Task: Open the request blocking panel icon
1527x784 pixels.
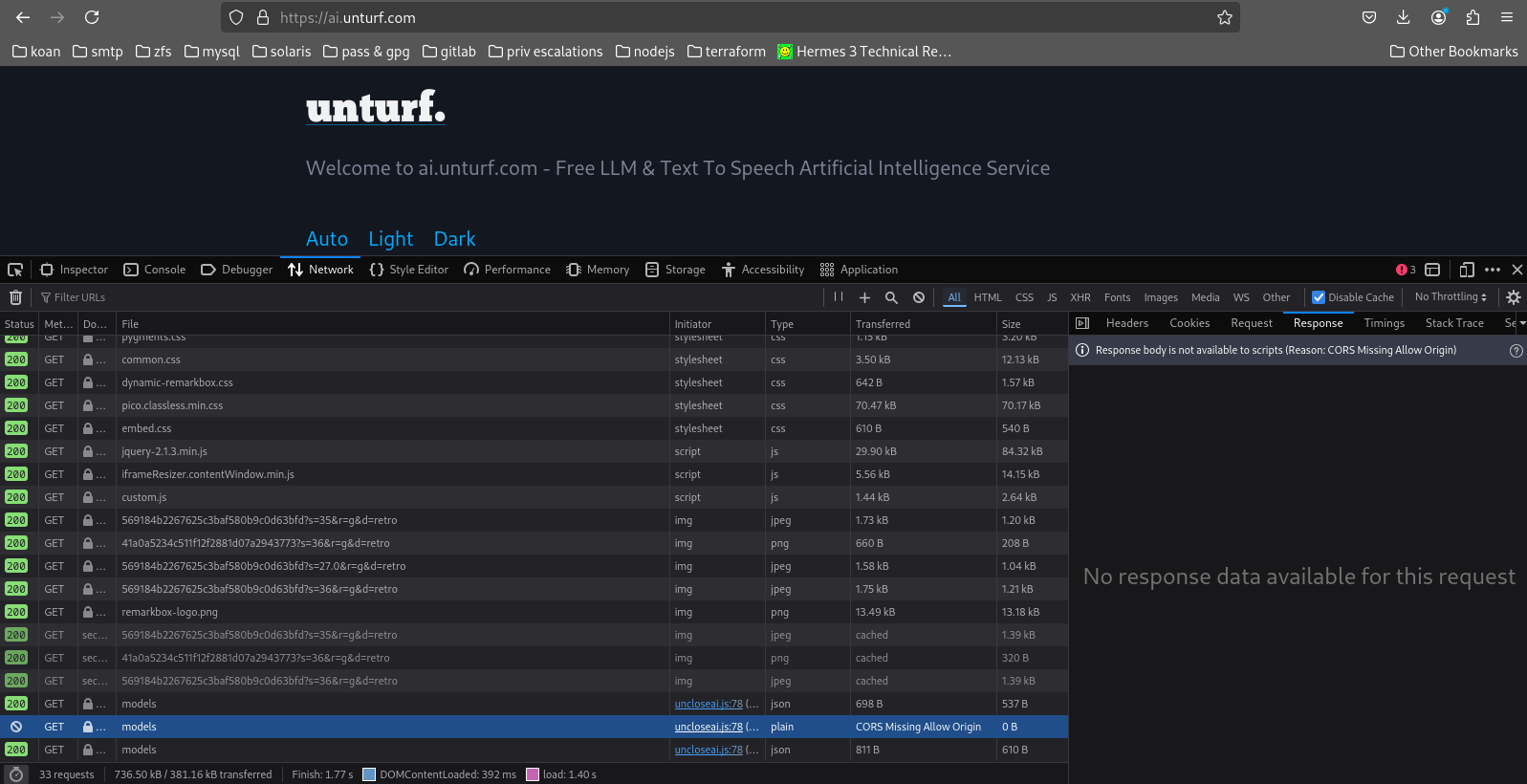Action: point(919,297)
